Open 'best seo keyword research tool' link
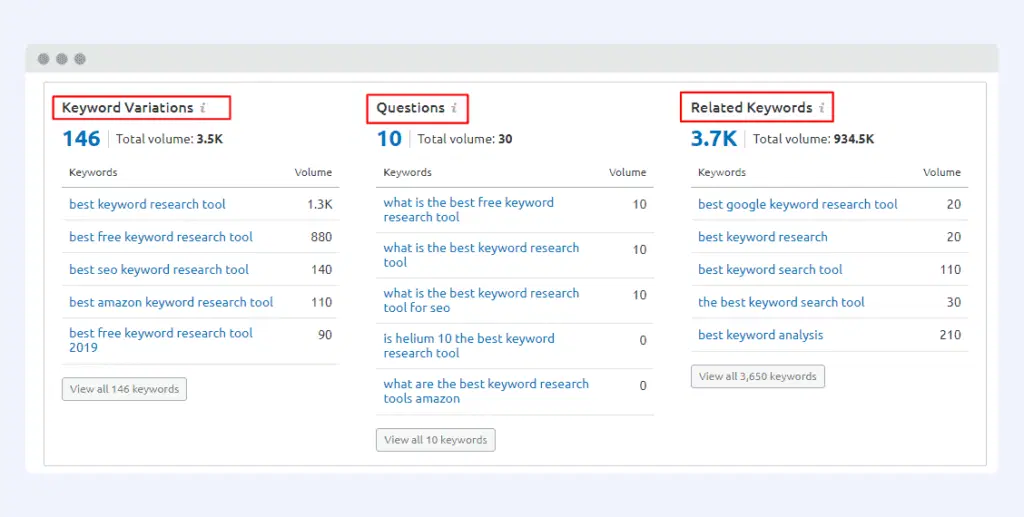 click(x=159, y=270)
